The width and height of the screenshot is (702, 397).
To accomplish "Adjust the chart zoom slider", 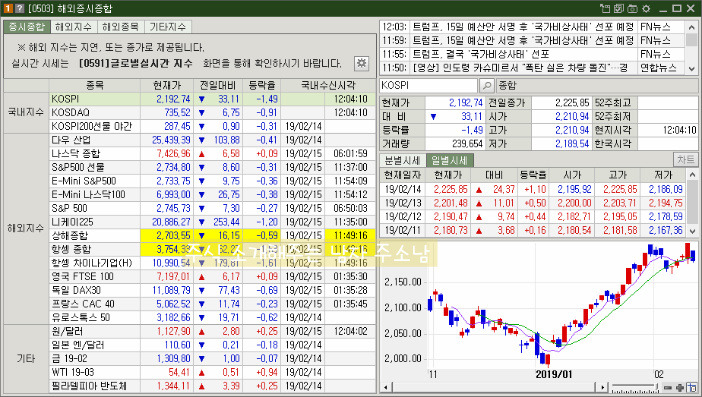I will pos(636,388).
